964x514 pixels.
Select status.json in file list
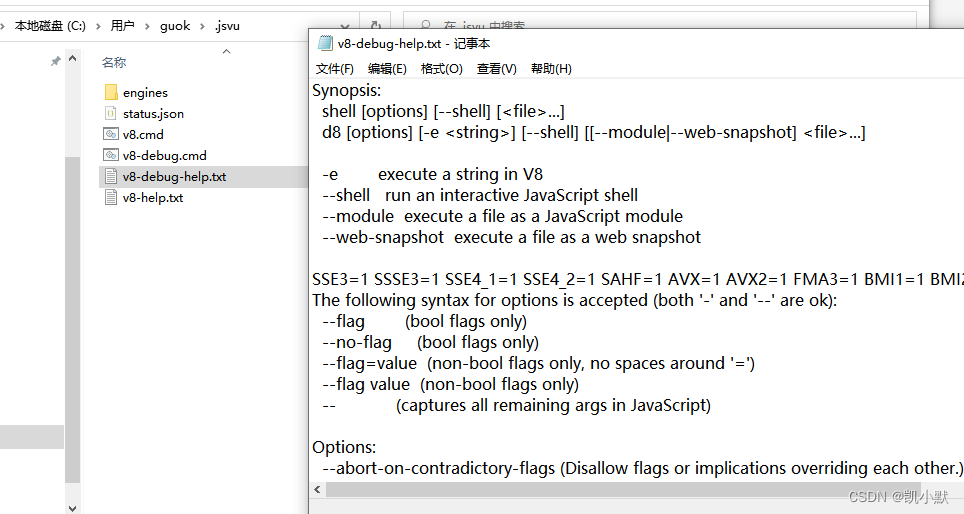[x=153, y=114]
